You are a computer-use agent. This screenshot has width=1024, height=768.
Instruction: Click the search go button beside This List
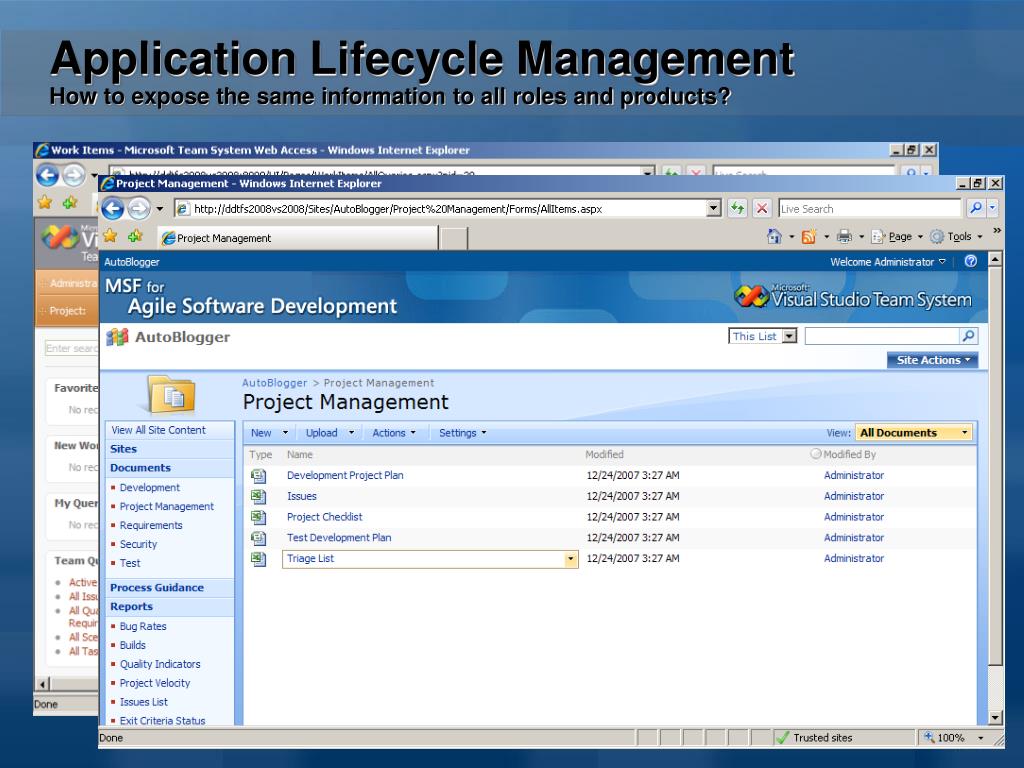click(968, 336)
